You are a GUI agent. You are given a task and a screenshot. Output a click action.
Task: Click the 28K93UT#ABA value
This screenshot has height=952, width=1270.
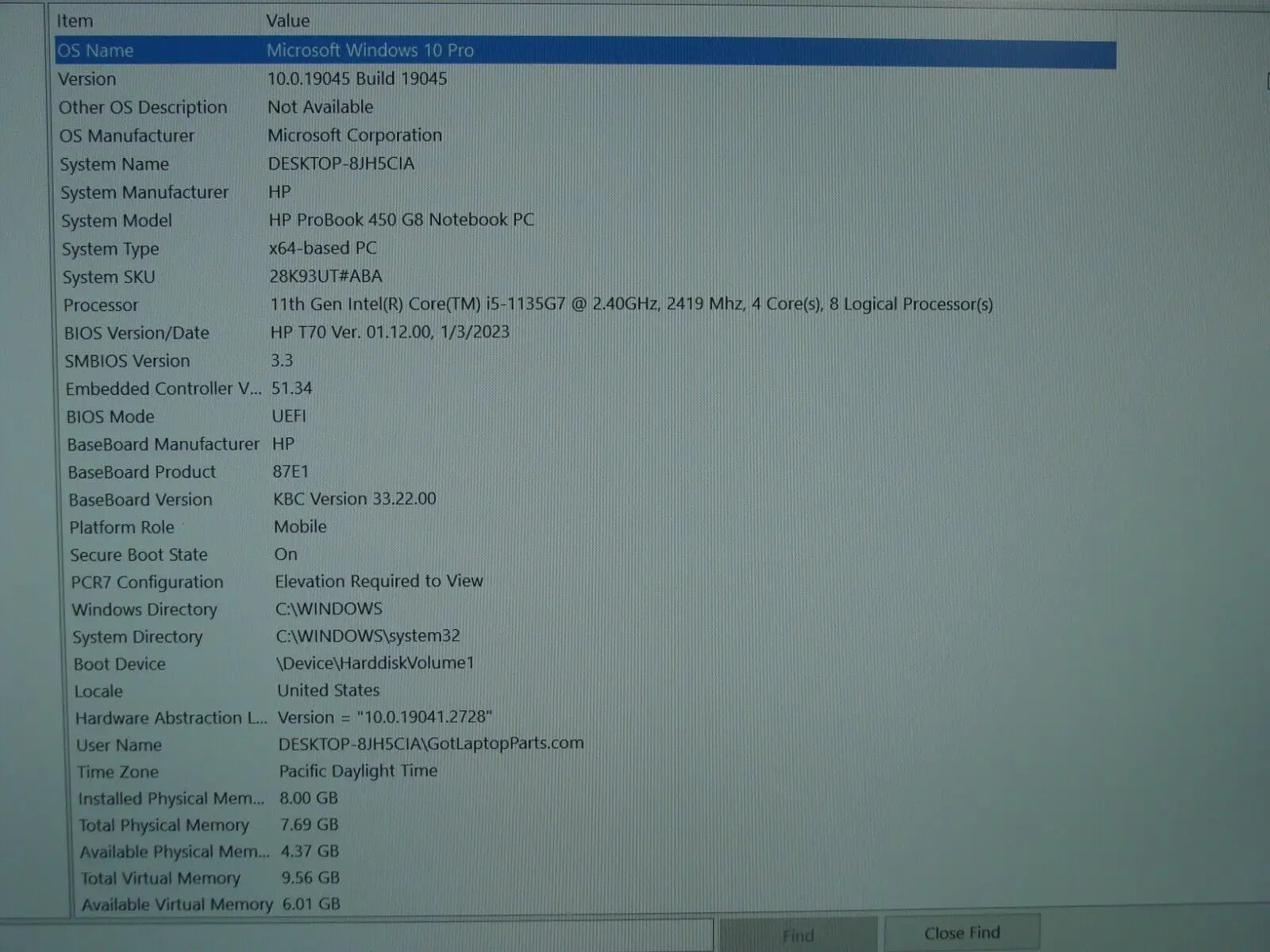click(x=325, y=276)
